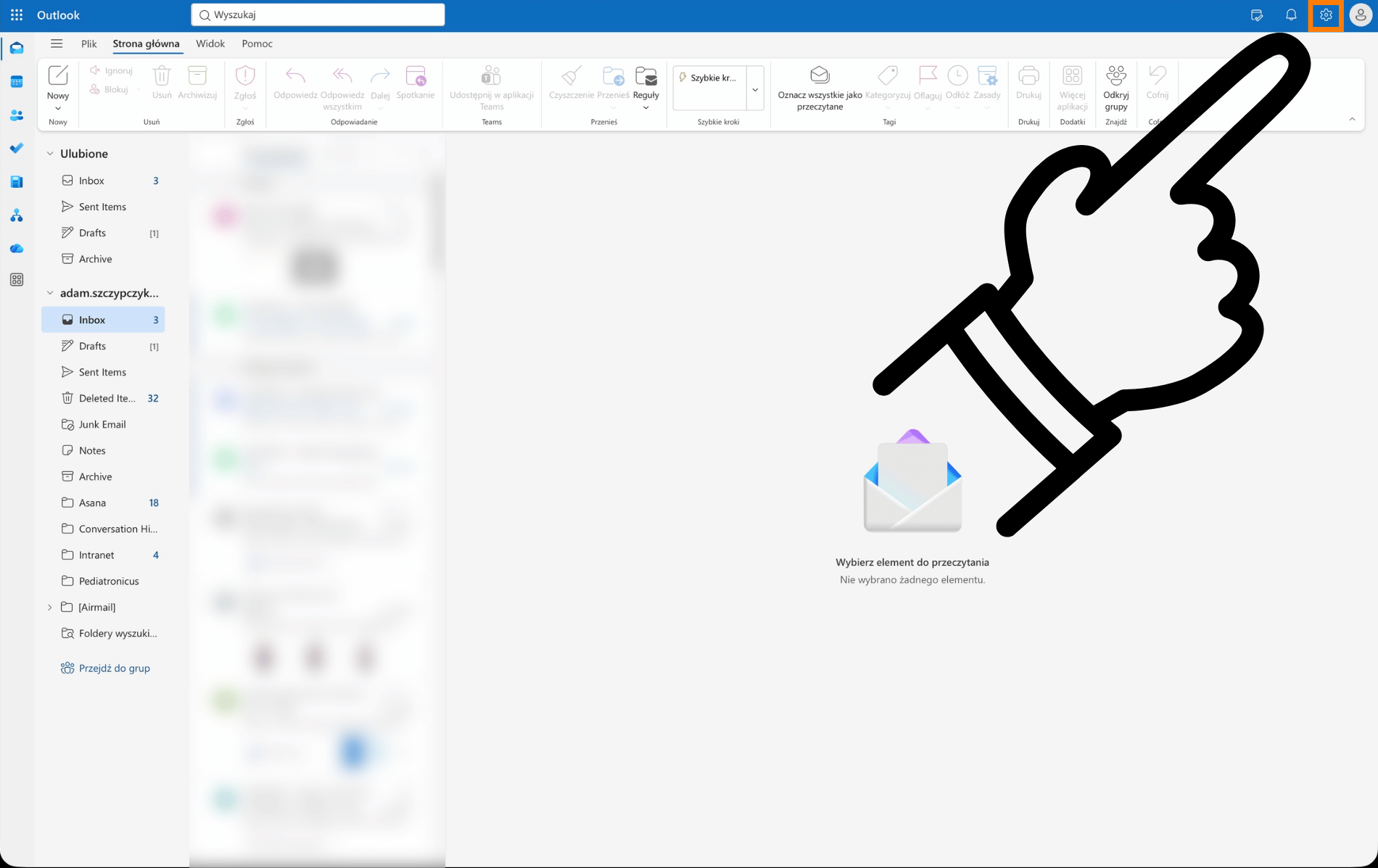Click Udostępnij w aplikacji Teams icon
The image size is (1378, 868).
pos(491,75)
